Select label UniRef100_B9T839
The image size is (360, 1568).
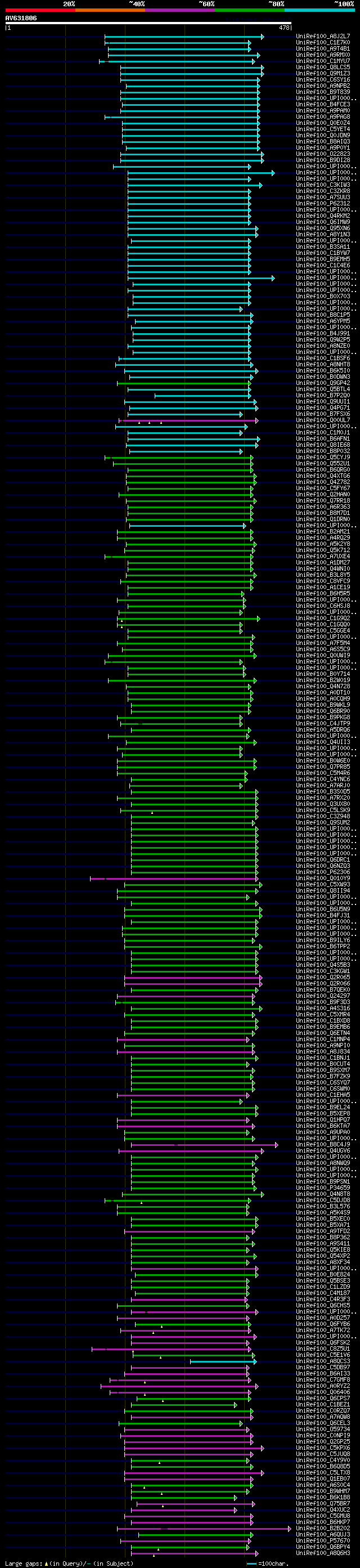[323, 92]
